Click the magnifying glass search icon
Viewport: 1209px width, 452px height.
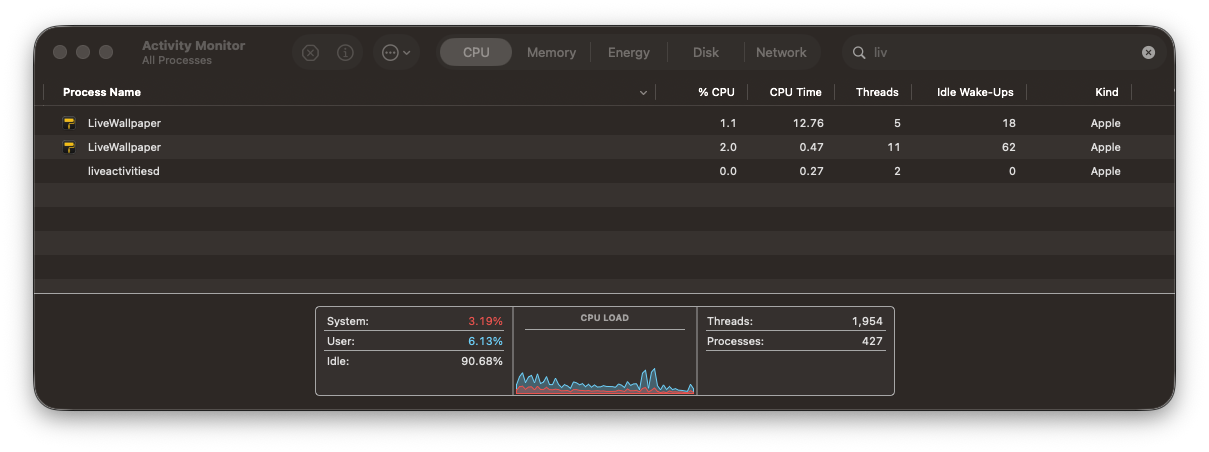[x=859, y=53]
